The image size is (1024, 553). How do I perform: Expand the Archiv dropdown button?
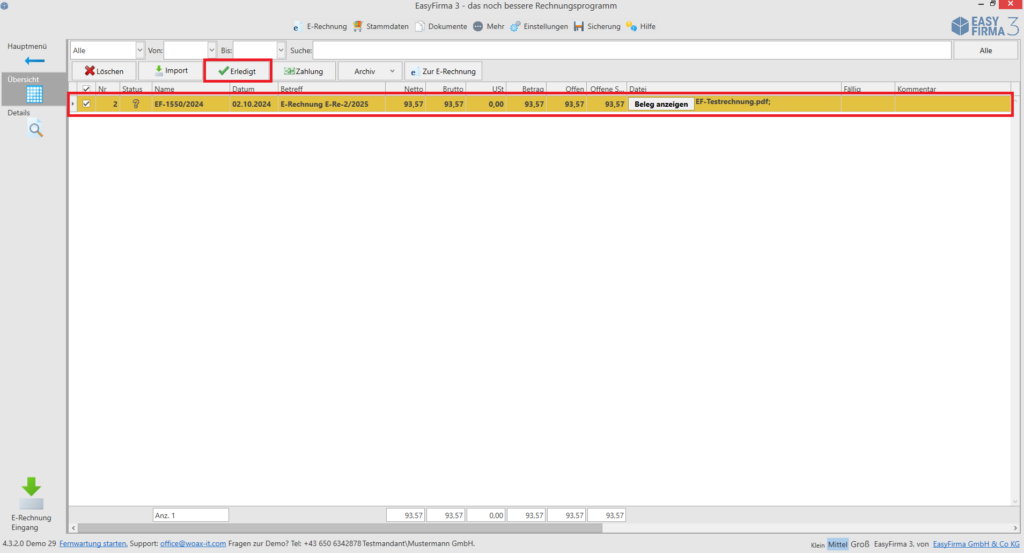(370, 71)
